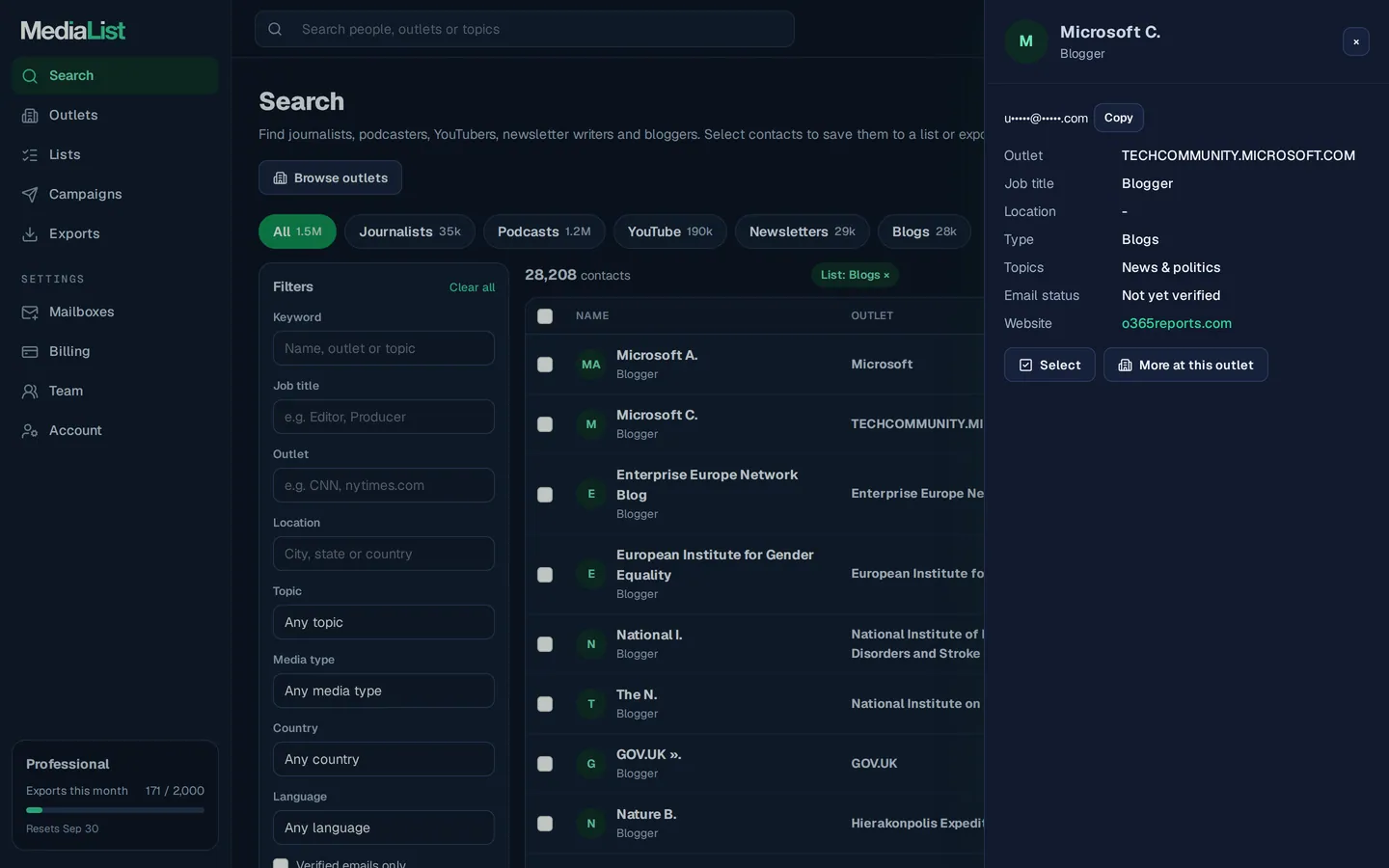Open Billing settings
Viewport: 1389px width, 868px height.
tap(115, 351)
